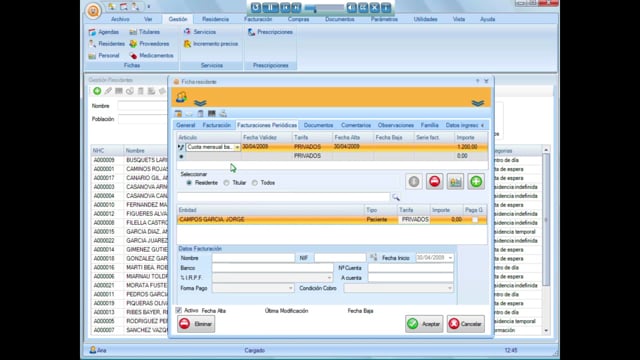Open Residentes in the Gestión ribbon
This screenshot has width=640, height=360.
coord(107,44)
